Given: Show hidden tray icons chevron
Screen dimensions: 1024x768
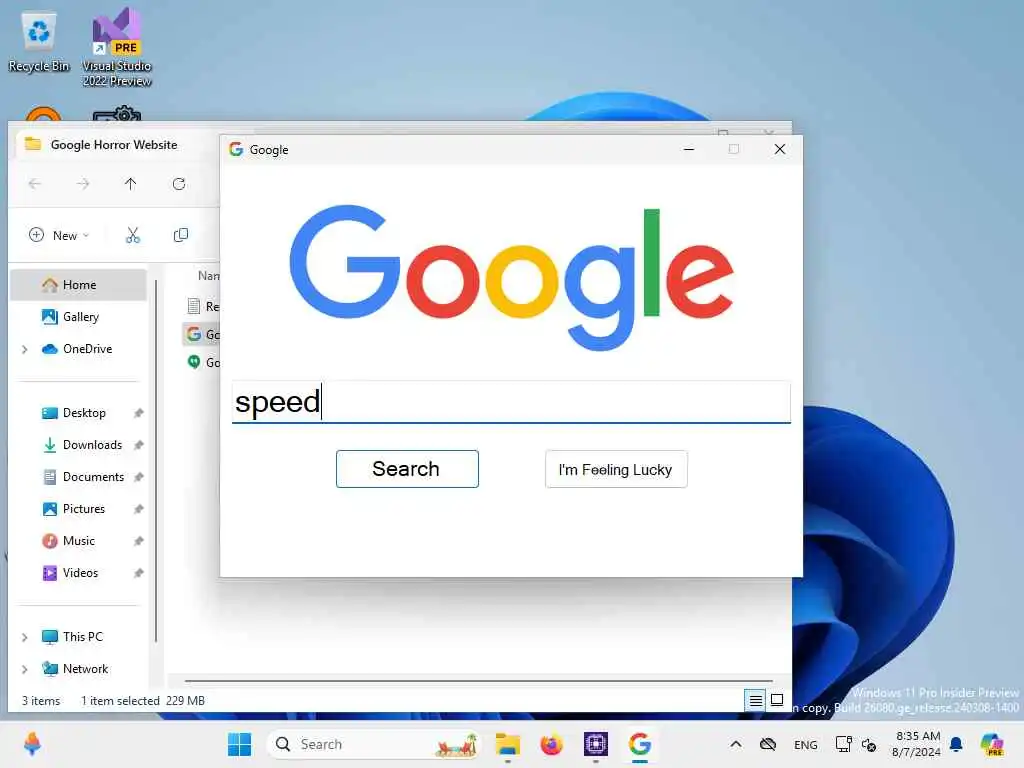Looking at the screenshot, I should pyautogui.click(x=736, y=744).
